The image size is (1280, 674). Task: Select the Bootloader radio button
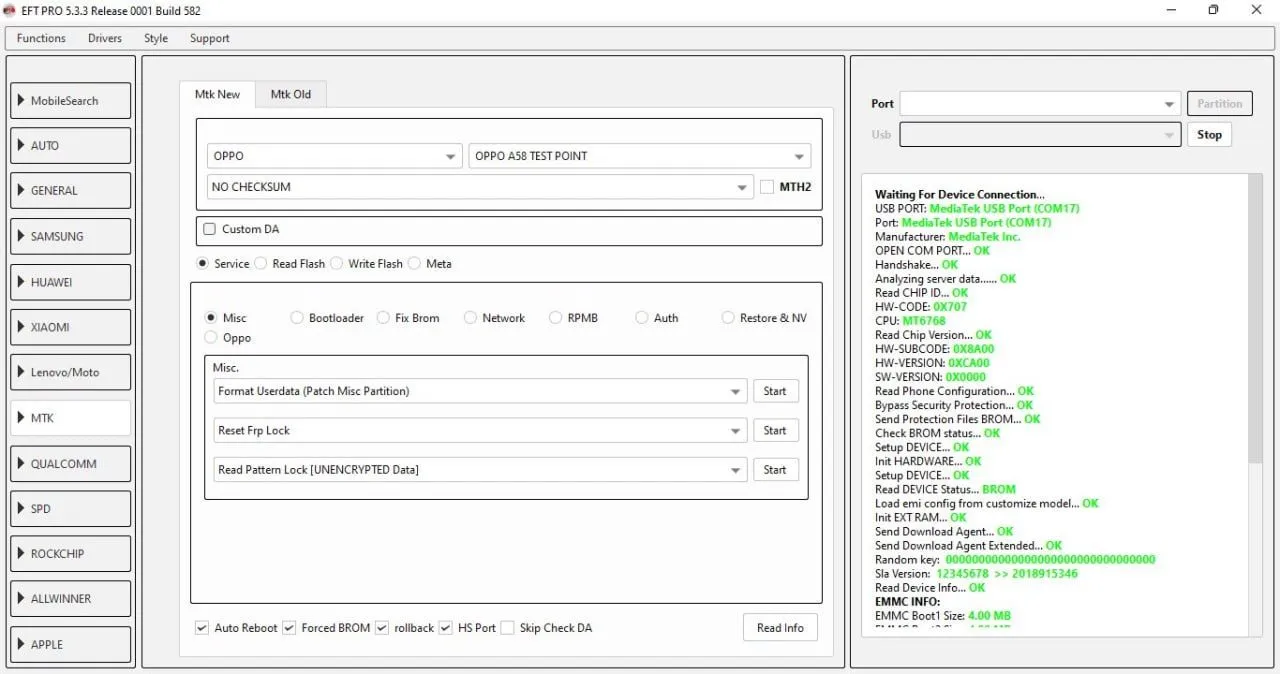coord(297,318)
